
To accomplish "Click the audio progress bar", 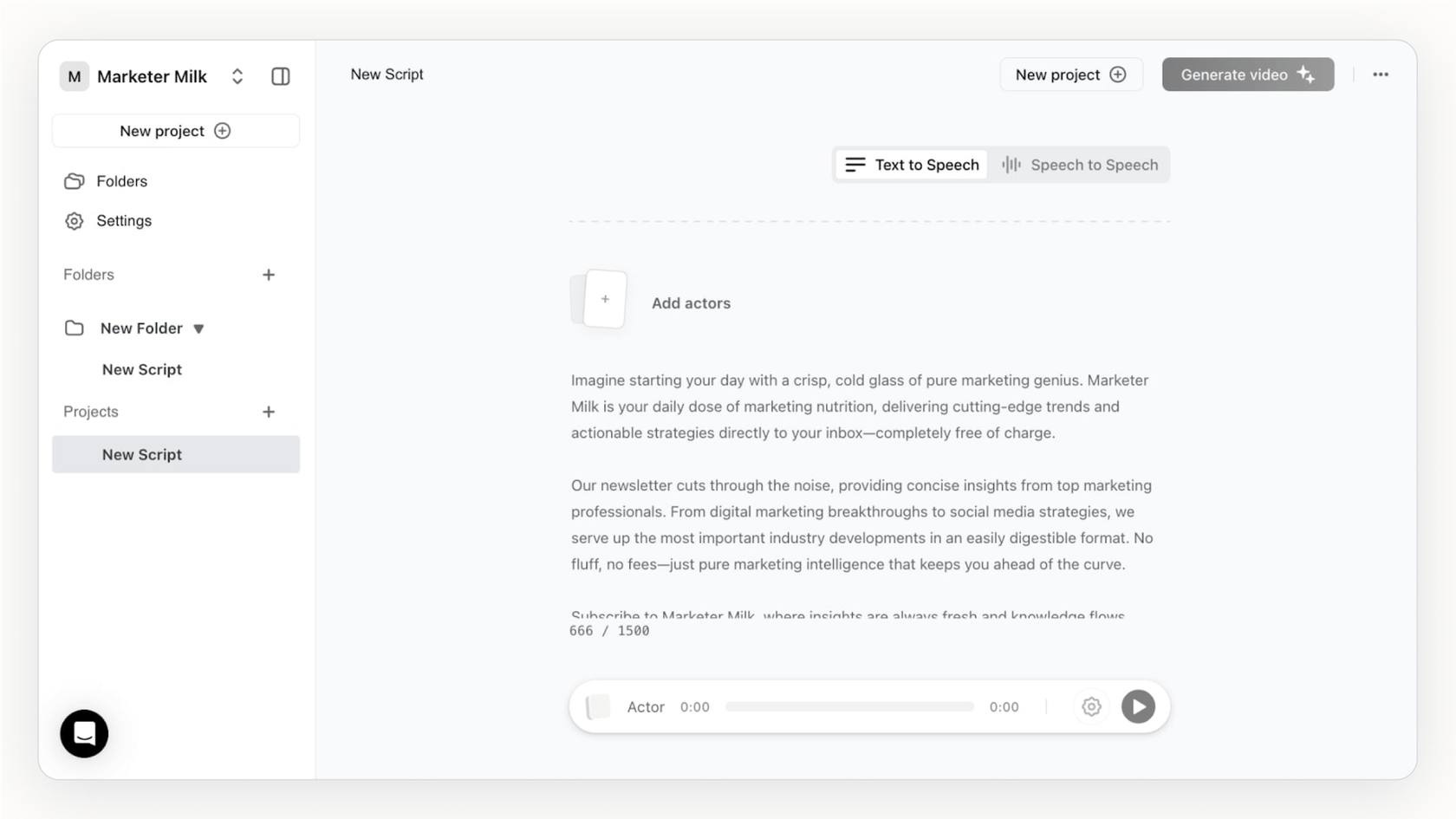I will click(x=849, y=706).
